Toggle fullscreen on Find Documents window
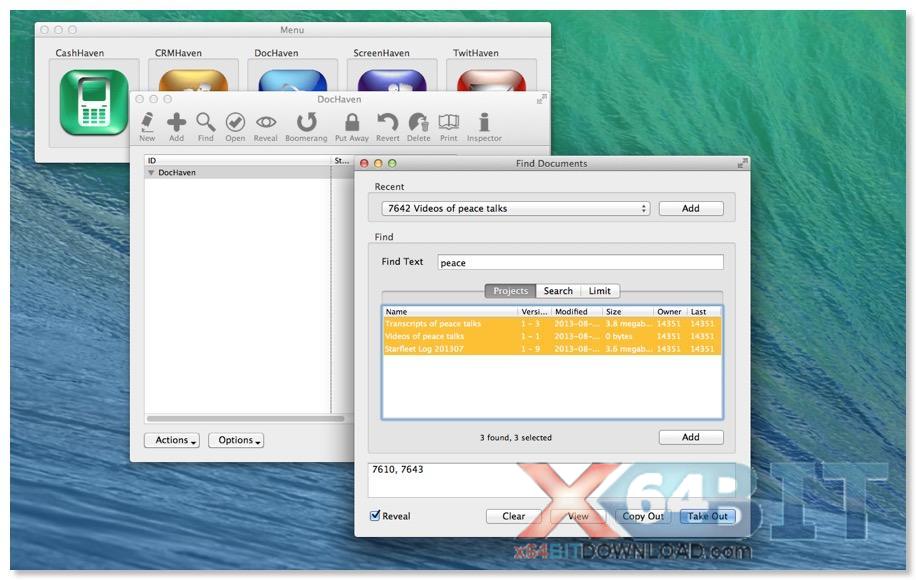Image resolution: width=916 pixels, height=580 pixels. pyautogui.click(x=742, y=164)
